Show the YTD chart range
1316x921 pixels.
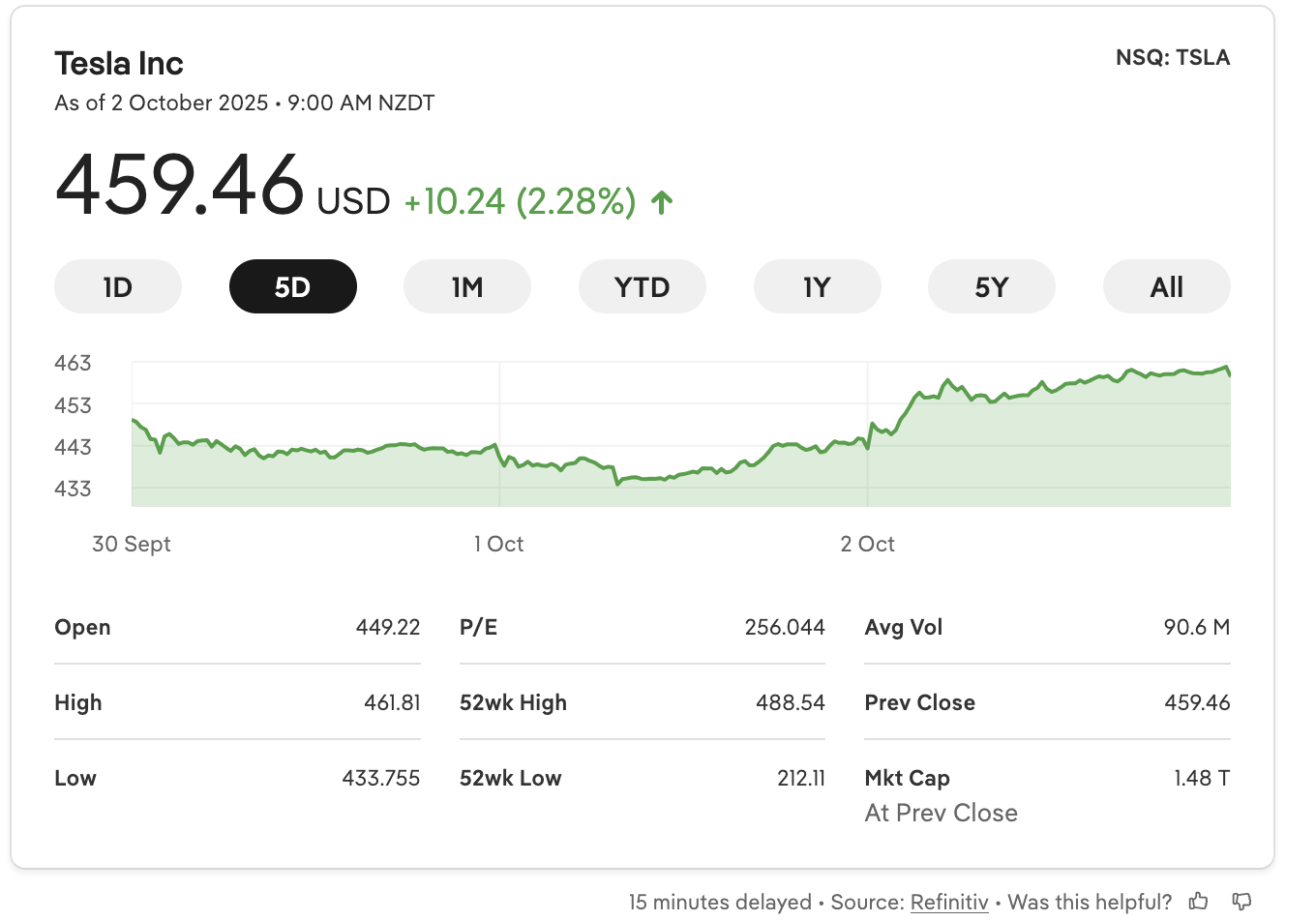pos(642,287)
